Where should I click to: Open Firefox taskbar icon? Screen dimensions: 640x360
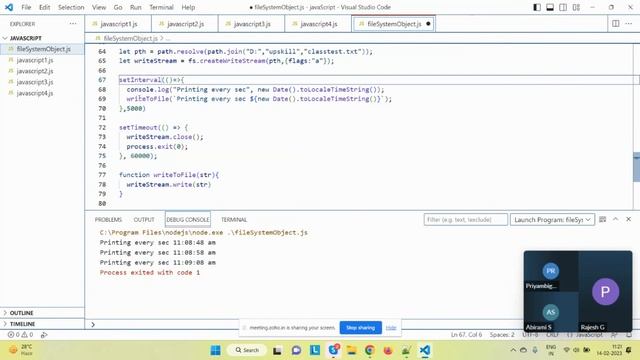point(388,350)
